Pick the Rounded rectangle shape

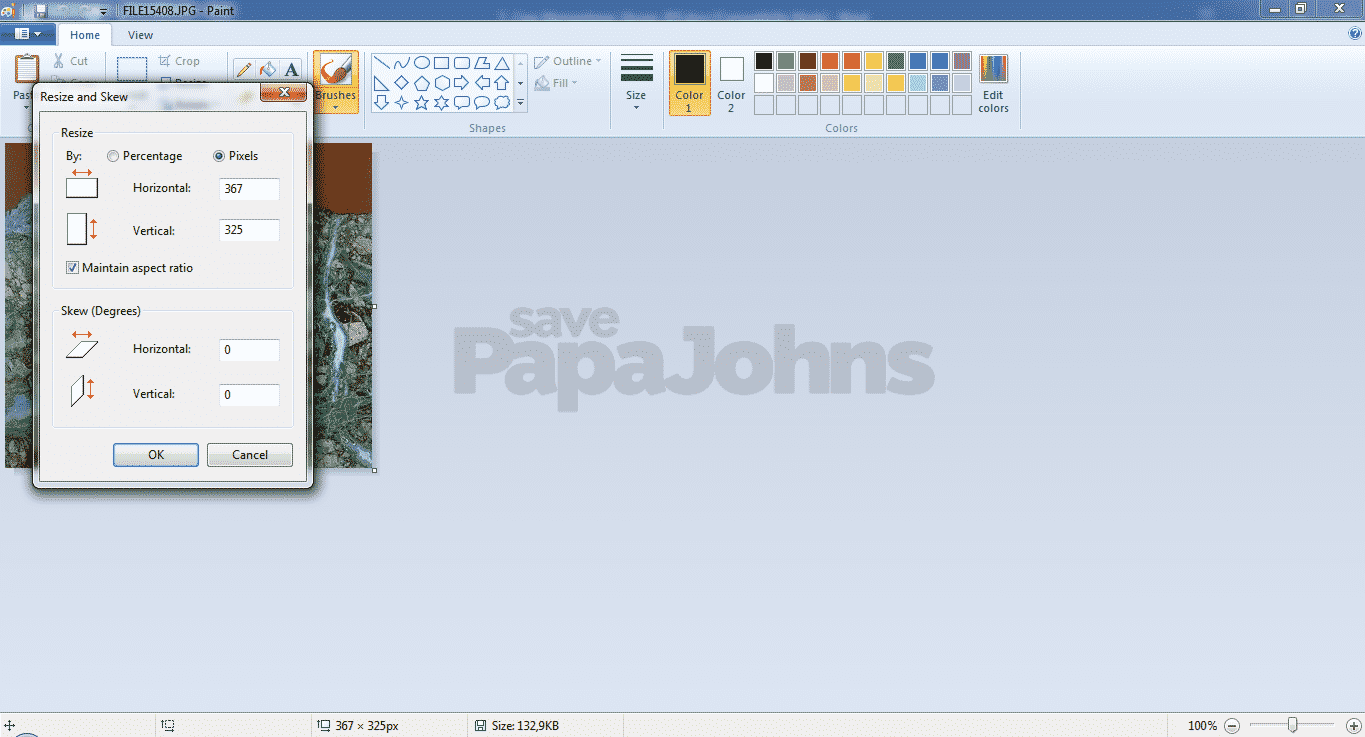[x=461, y=62]
